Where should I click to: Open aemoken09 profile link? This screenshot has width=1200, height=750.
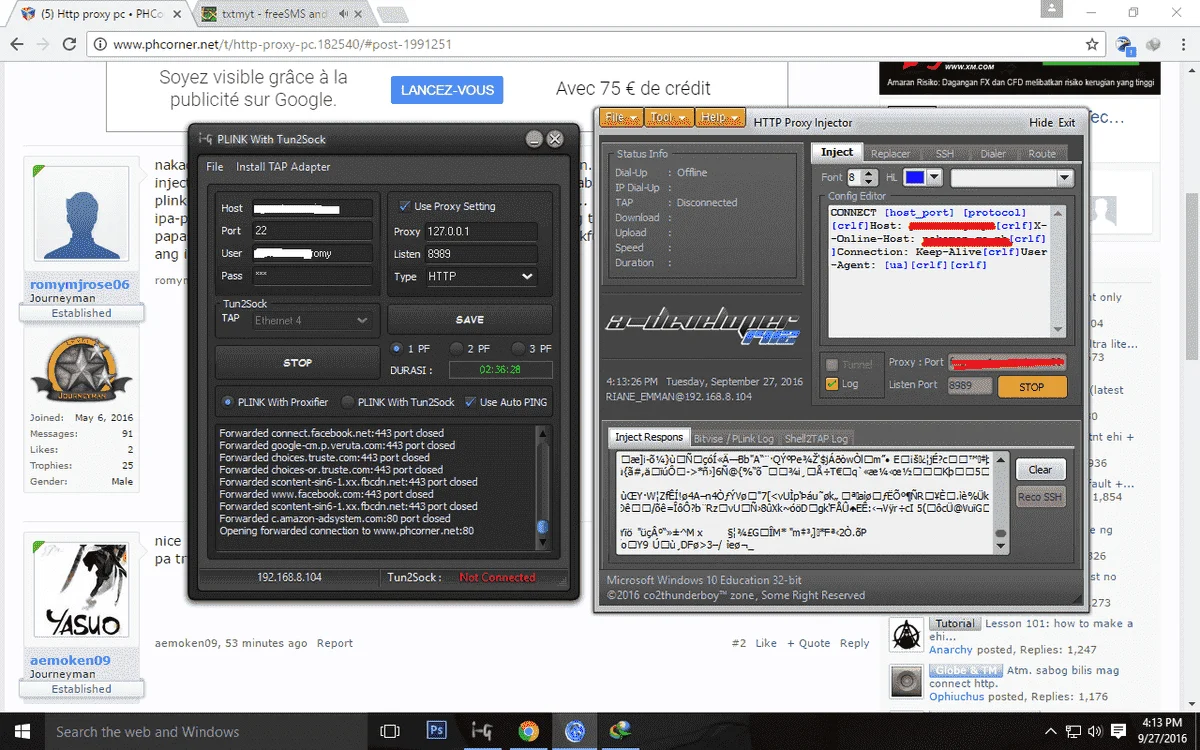pyautogui.click(x=70, y=660)
